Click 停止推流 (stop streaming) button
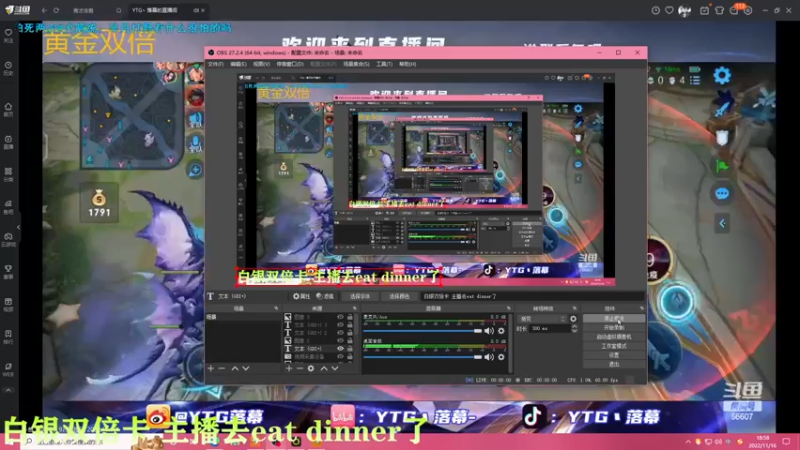The height and width of the screenshot is (450, 800). 614,318
